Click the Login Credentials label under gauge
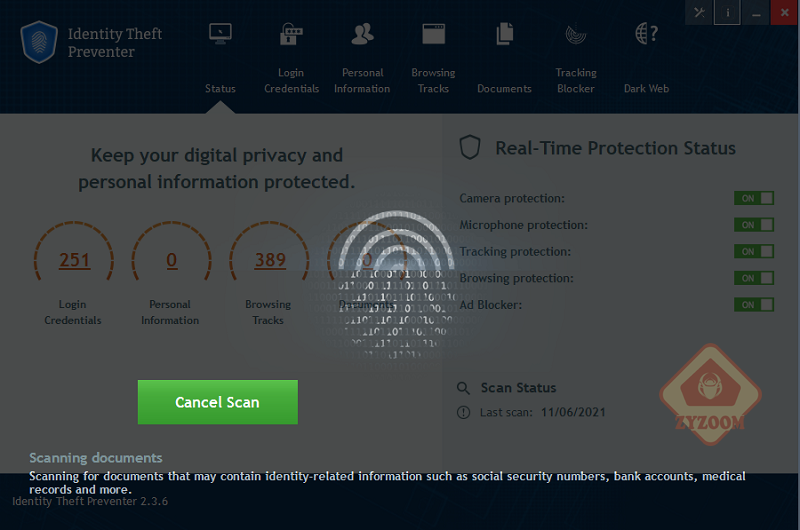This screenshot has height=530, width=800. click(72, 312)
